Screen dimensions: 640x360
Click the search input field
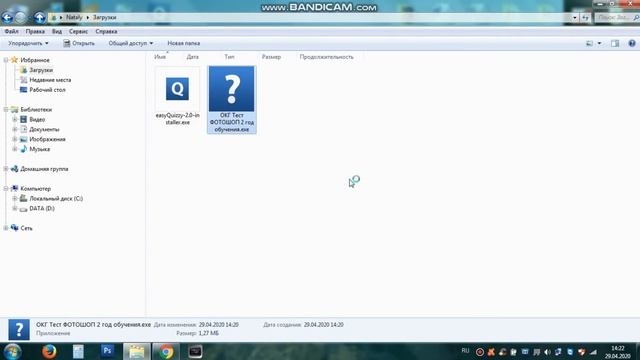[x=616, y=18]
